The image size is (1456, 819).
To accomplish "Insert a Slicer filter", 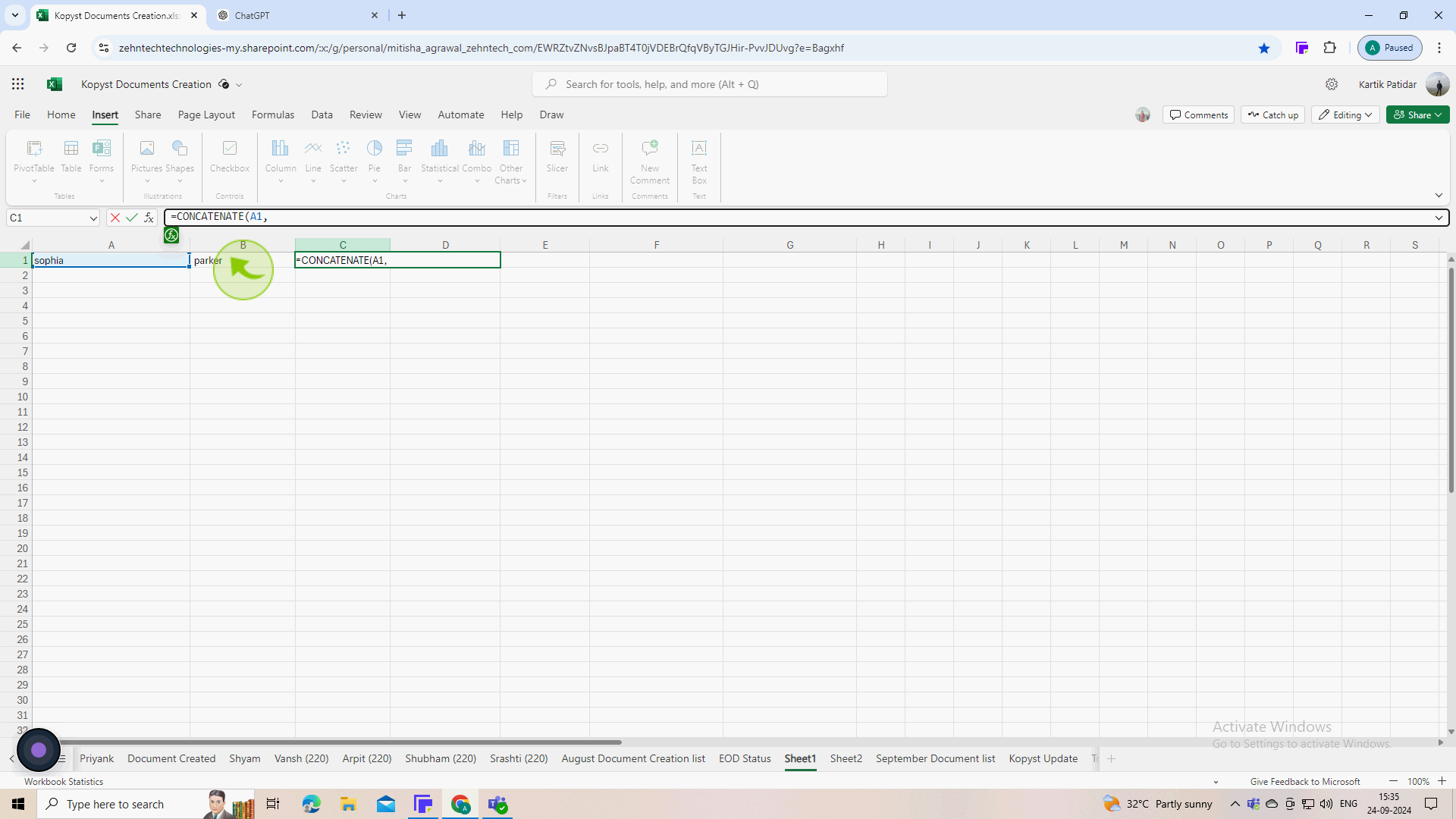I will [x=557, y=157].
